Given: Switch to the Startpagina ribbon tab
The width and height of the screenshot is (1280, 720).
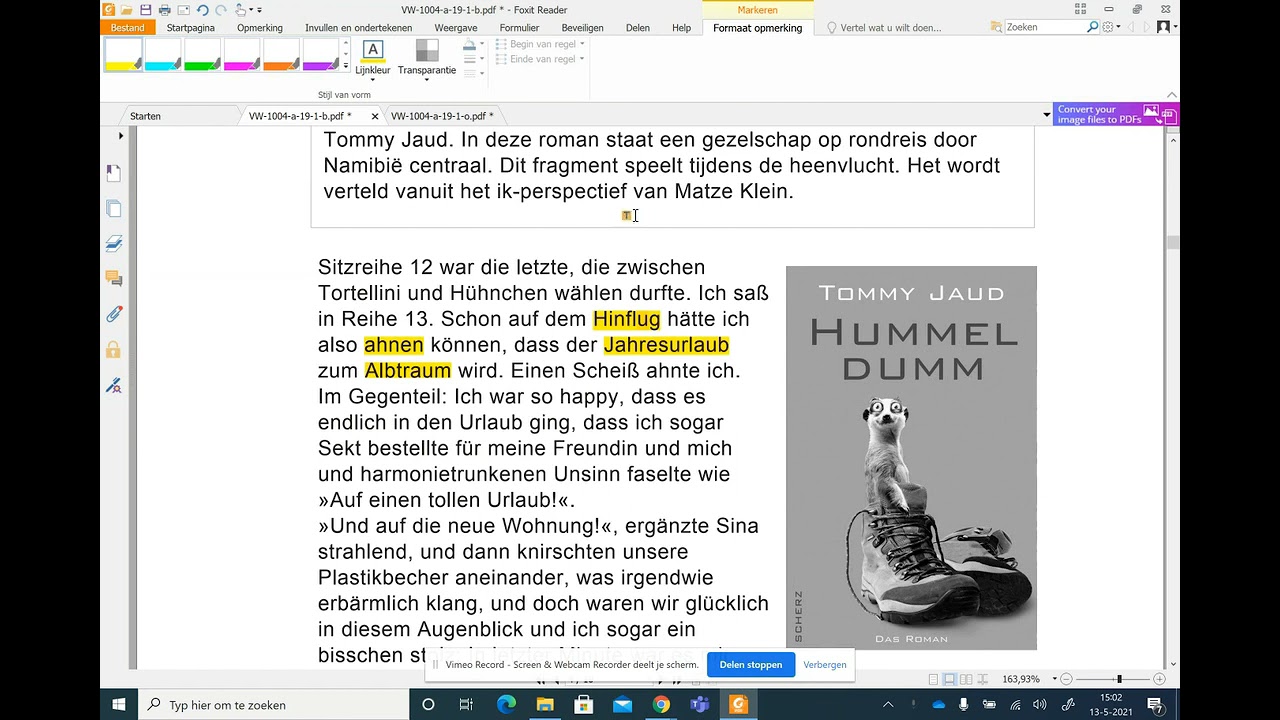Looking at the screenshot, I should click(191, 28).
